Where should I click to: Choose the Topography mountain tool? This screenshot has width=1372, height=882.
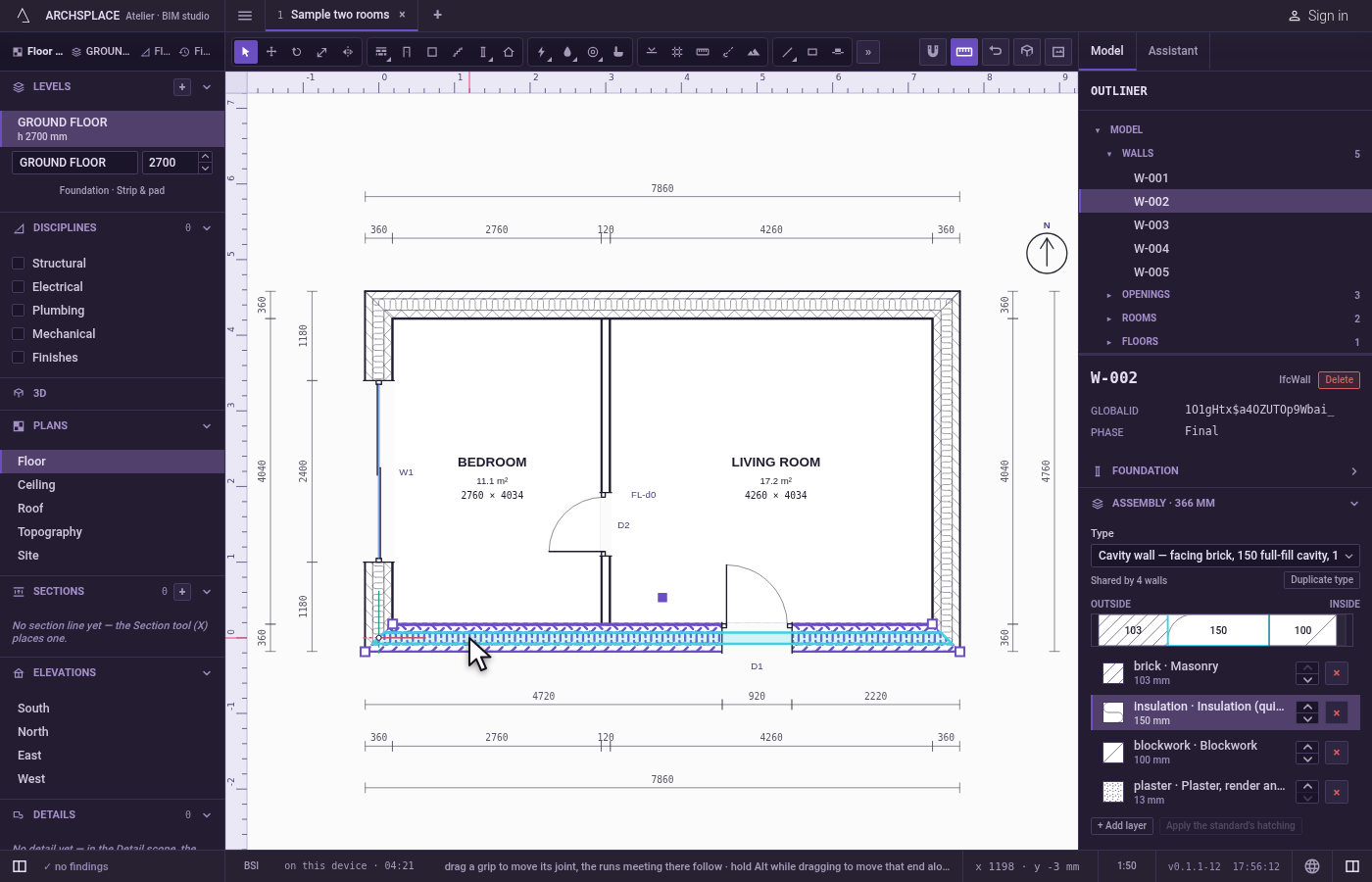[754, 52]
